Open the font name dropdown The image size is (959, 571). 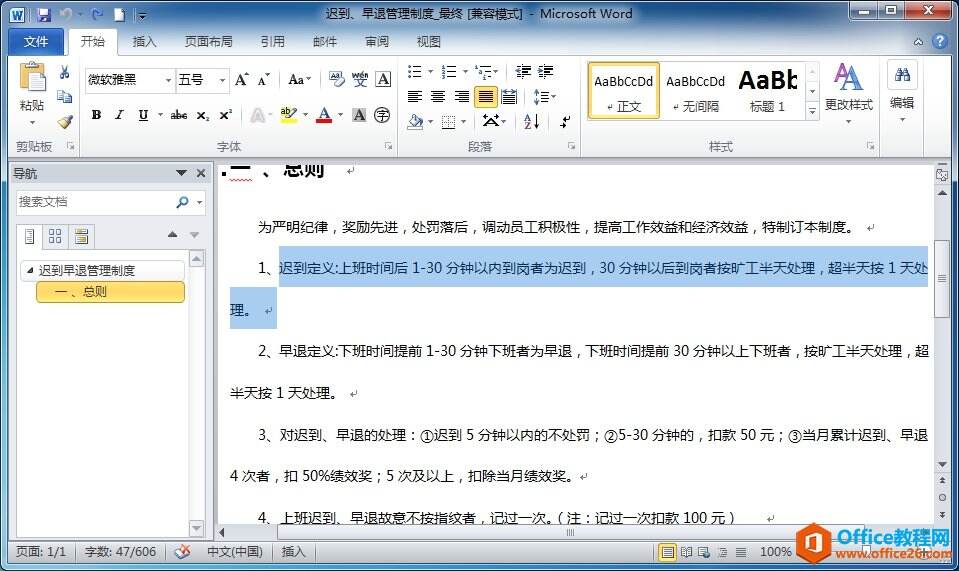[168, 80]
